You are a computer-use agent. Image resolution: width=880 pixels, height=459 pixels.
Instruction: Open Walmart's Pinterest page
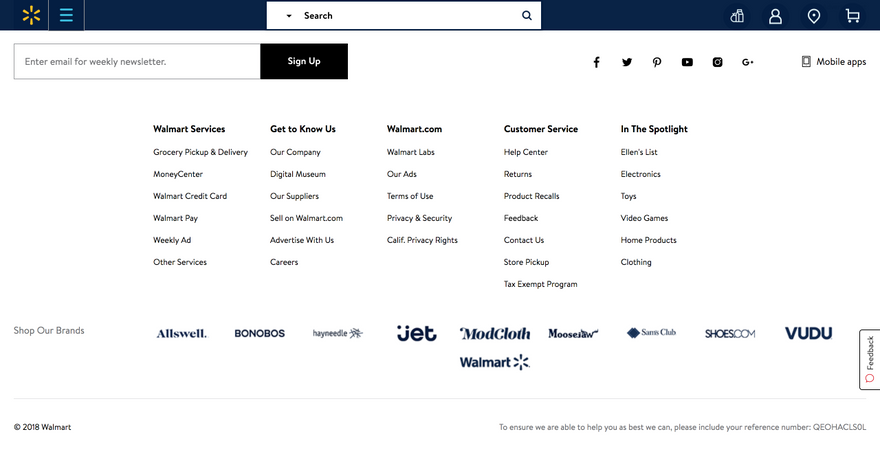tap(657, 62)
